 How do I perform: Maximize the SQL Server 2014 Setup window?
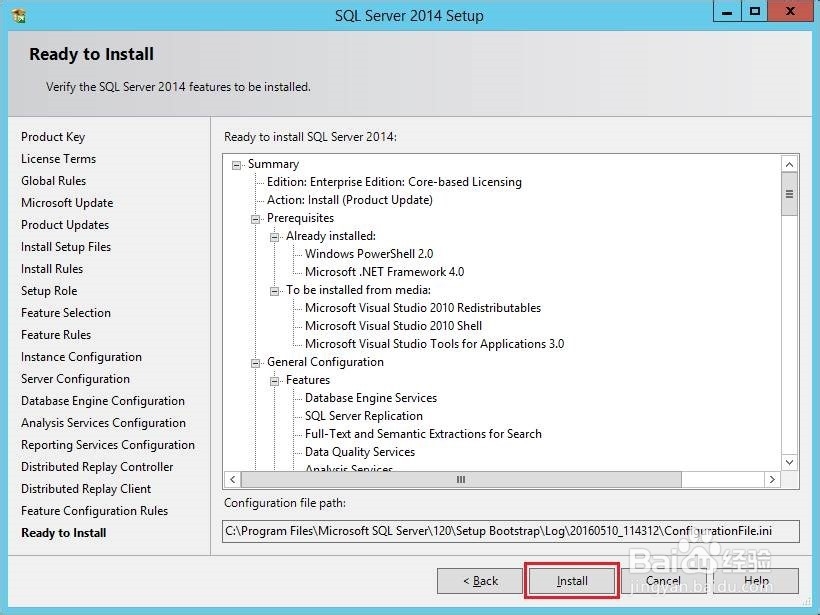(x=755, y=12)
